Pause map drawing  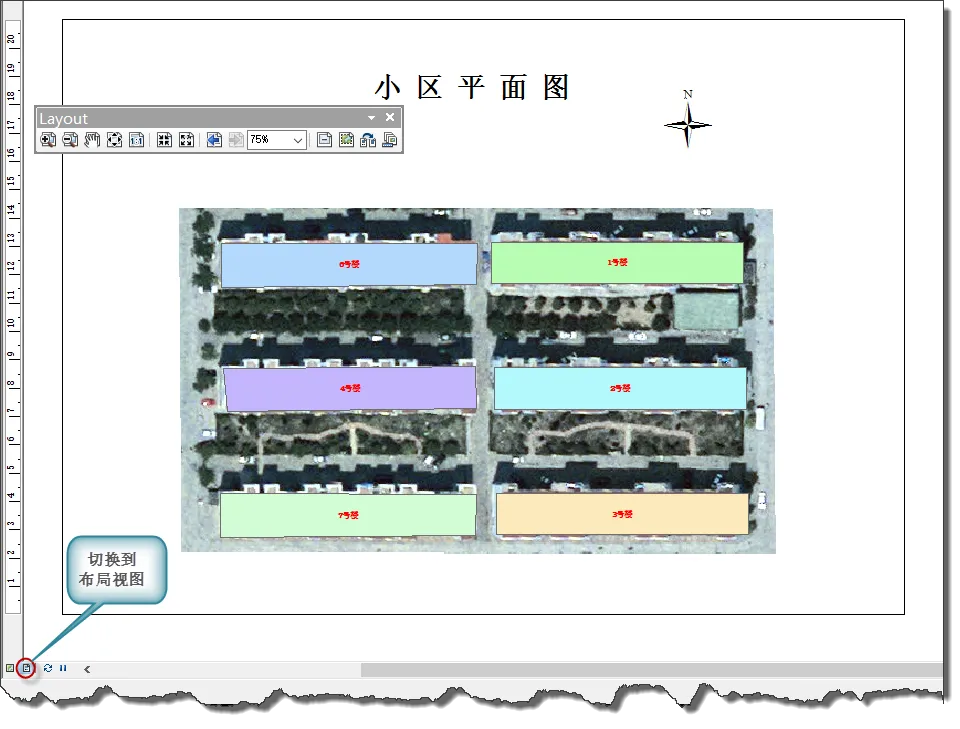click(x=63, y=668)
